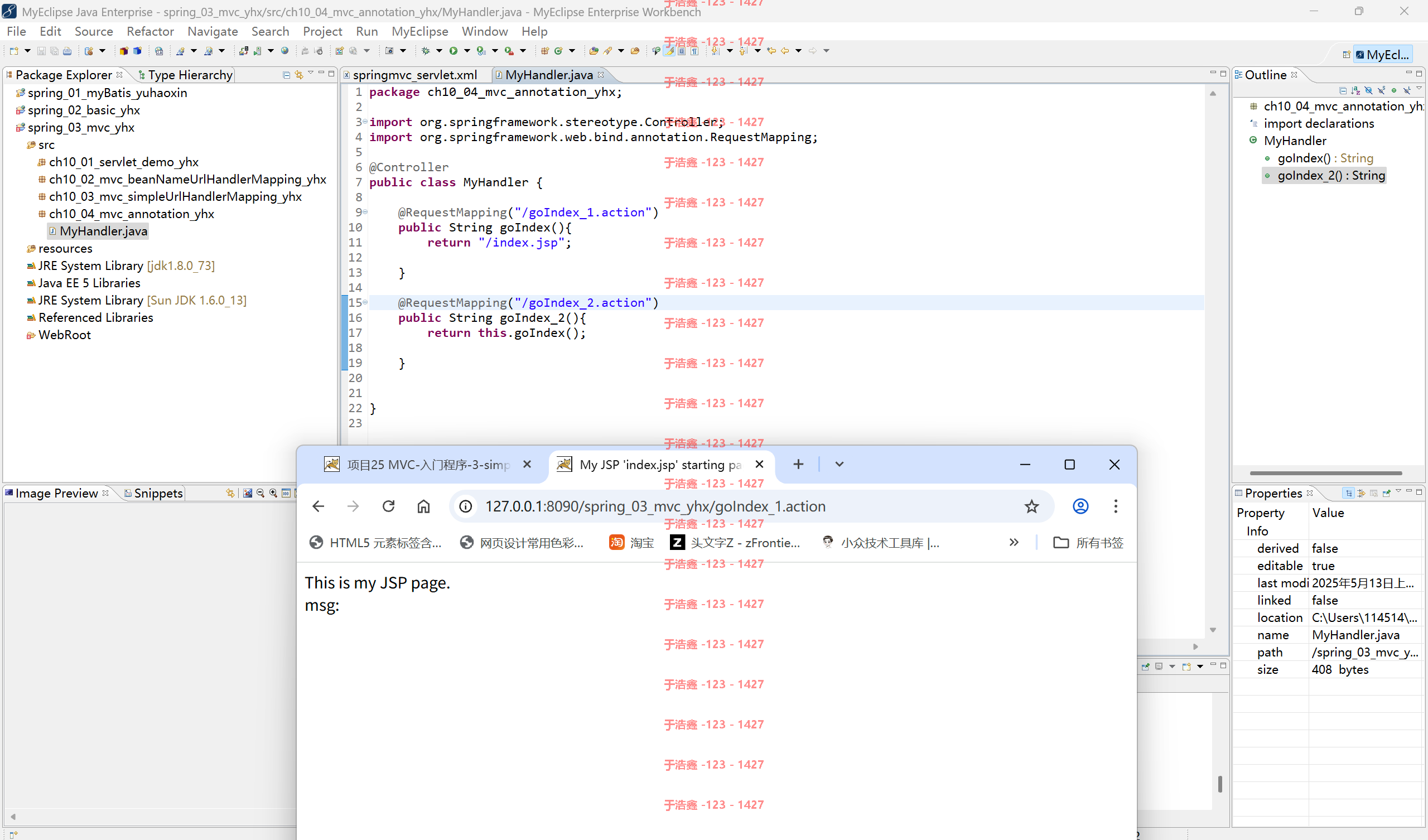1428x840 pixels.
Task: Bookmark page with the star icon
Action: tap(1031, 505)
